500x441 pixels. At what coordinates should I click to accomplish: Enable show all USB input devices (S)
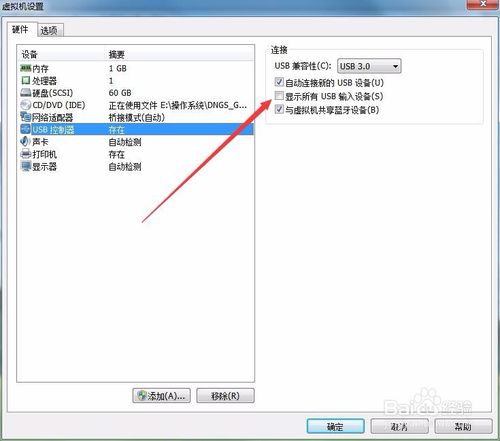coord(279,96)
